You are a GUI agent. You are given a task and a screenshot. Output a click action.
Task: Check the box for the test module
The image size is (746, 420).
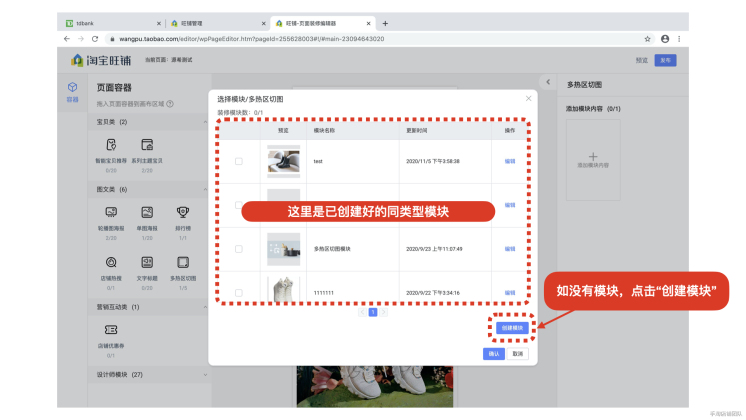(239, 161)
